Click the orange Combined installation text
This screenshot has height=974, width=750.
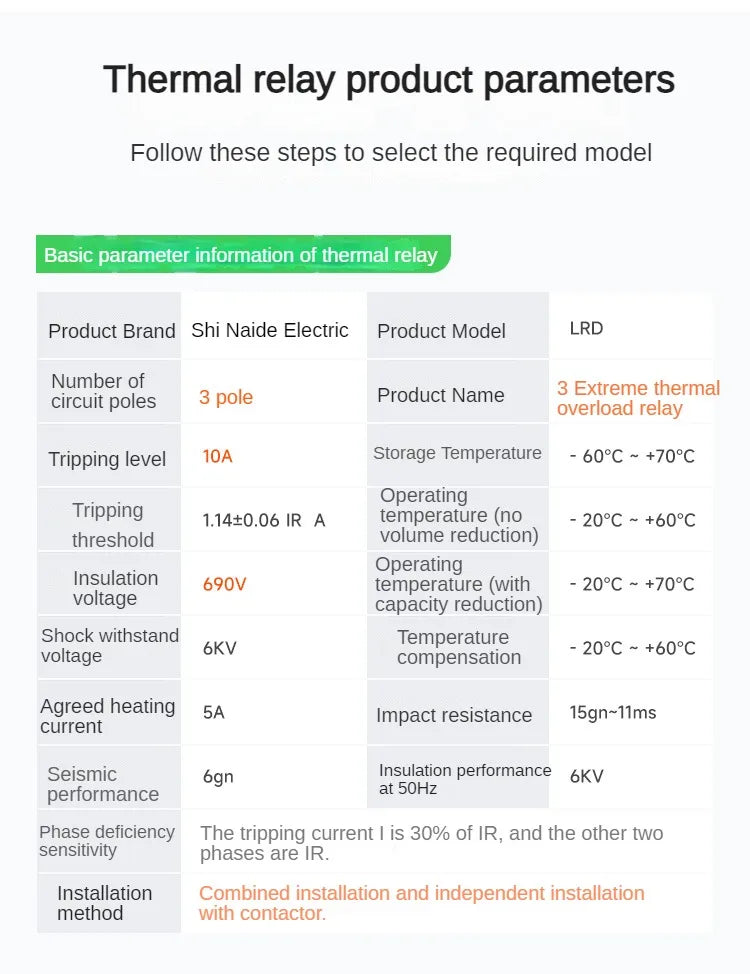pyautogui.click(x=421, y=903)
